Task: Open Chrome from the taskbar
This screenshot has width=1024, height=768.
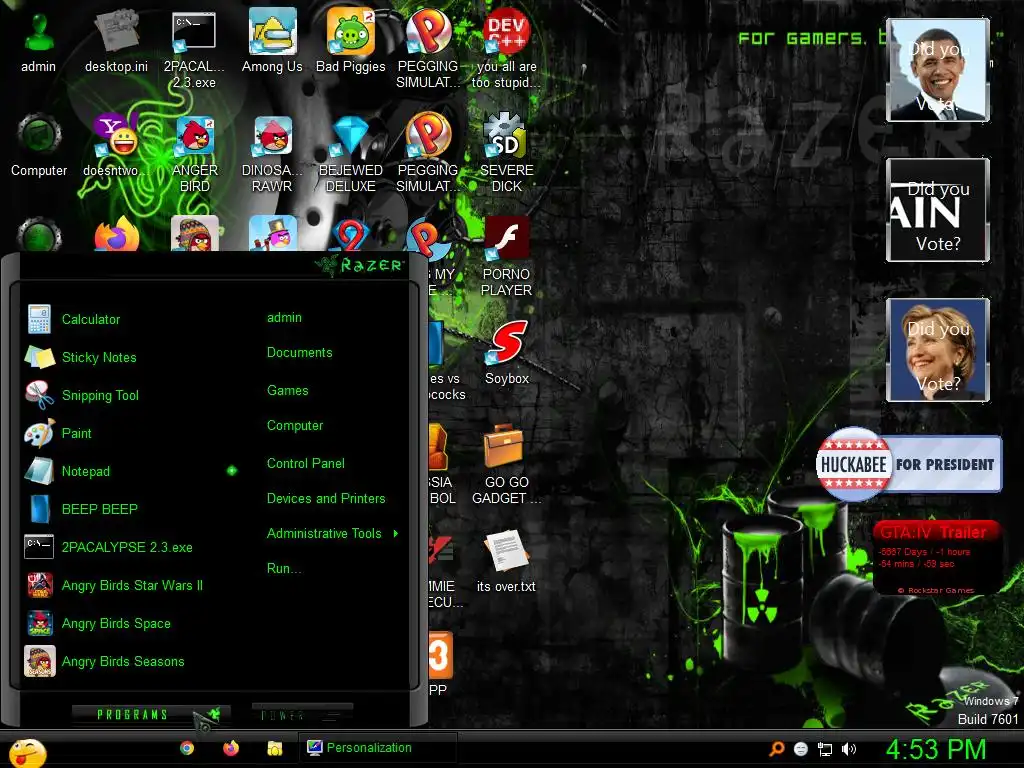Action: coord(187,748)
